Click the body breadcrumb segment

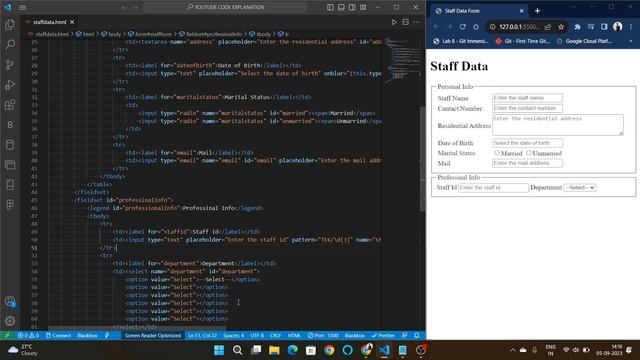tap(111, 34)
